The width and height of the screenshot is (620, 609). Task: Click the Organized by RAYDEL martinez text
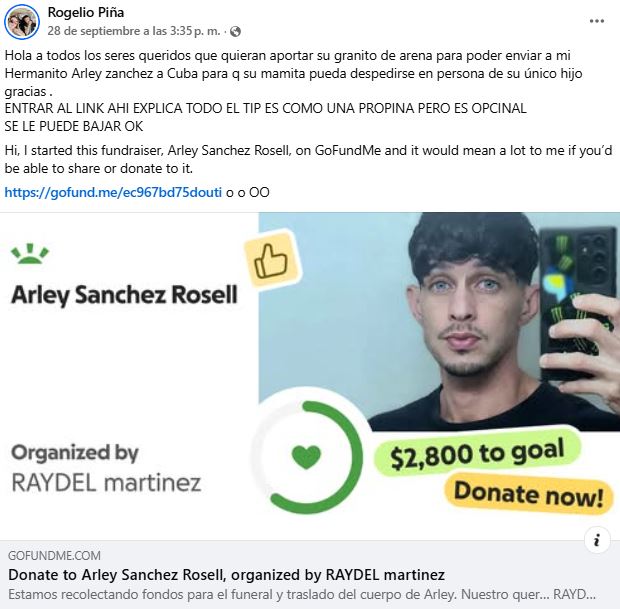[106, 468]
